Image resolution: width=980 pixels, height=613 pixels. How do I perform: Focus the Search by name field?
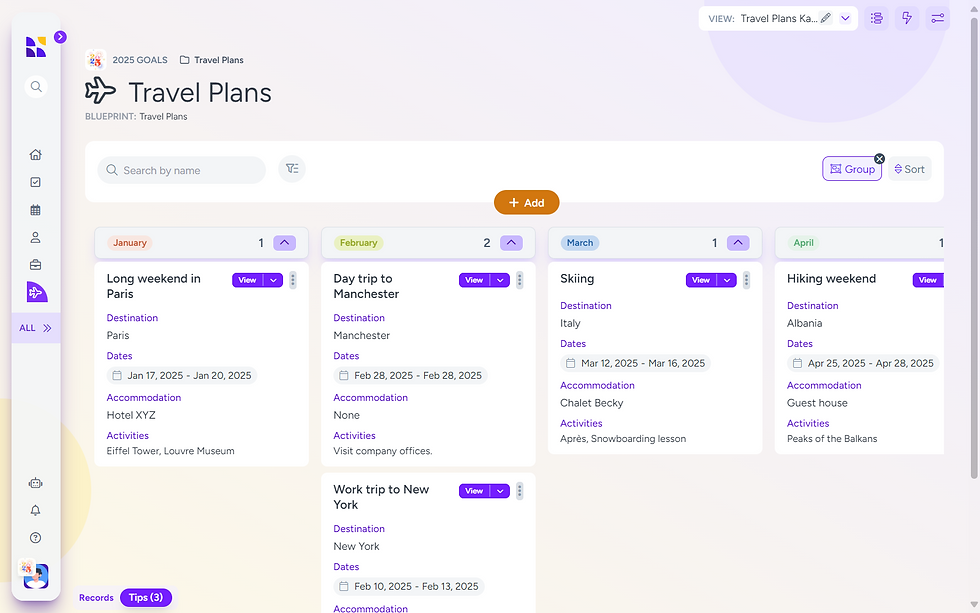pos(182,170)
